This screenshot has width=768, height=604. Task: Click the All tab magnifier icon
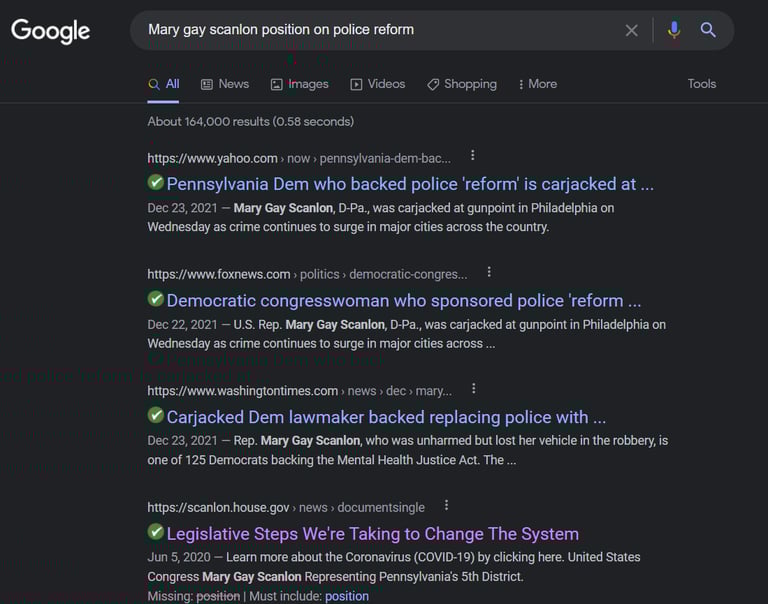pyautogui.click(x=154, y=84)
